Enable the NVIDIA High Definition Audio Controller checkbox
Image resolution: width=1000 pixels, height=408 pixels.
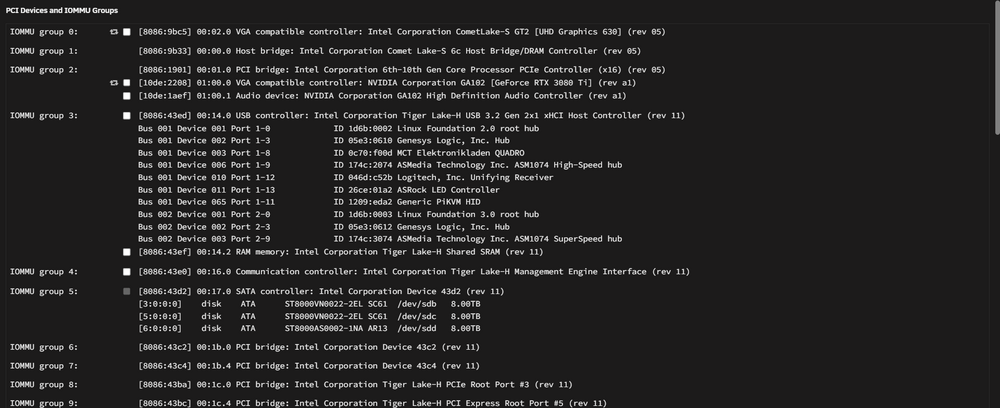(127, 96)
